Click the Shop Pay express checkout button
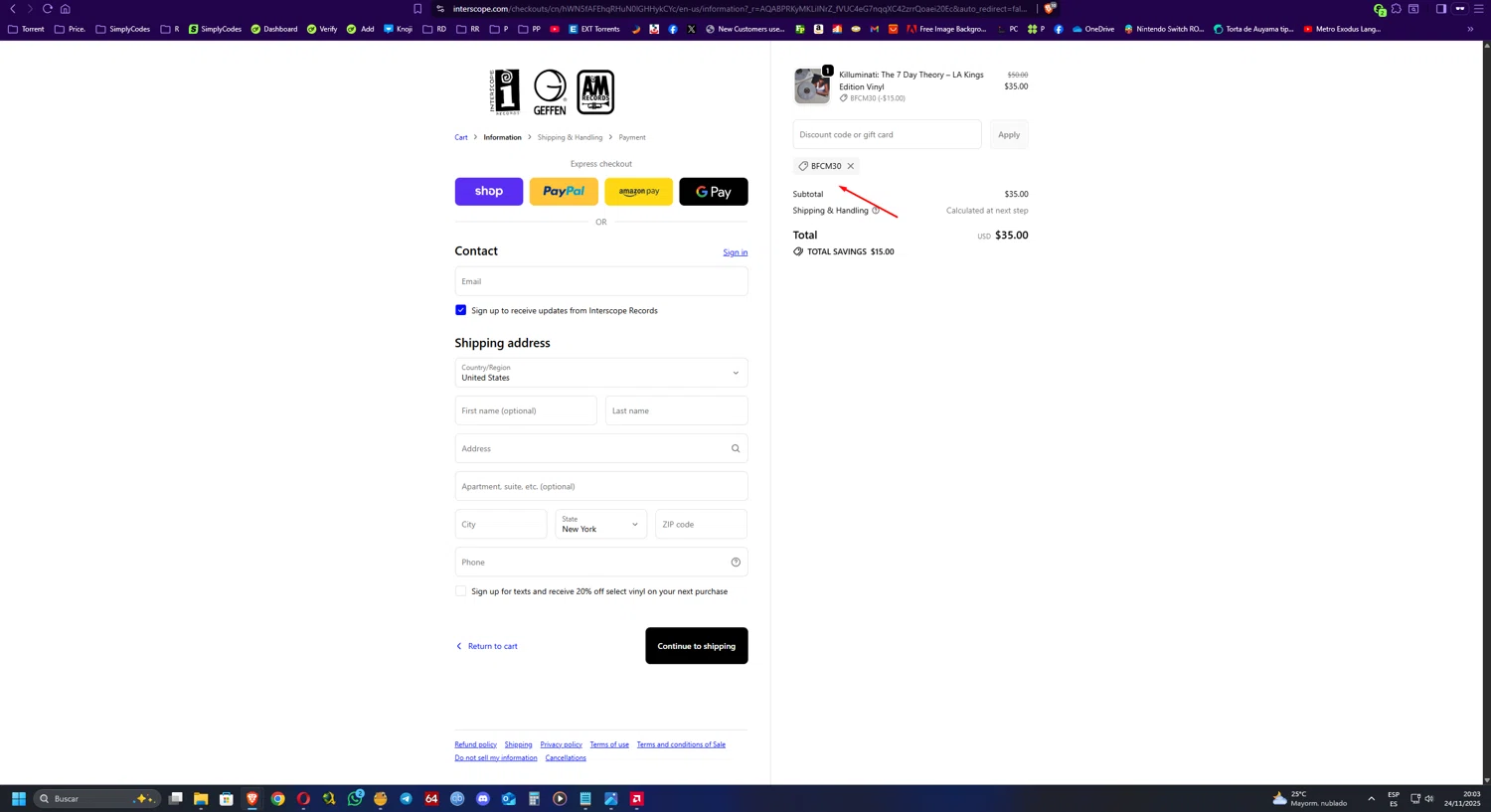The height and width of the screenshot is (812, 1491). tap(488, 191)
